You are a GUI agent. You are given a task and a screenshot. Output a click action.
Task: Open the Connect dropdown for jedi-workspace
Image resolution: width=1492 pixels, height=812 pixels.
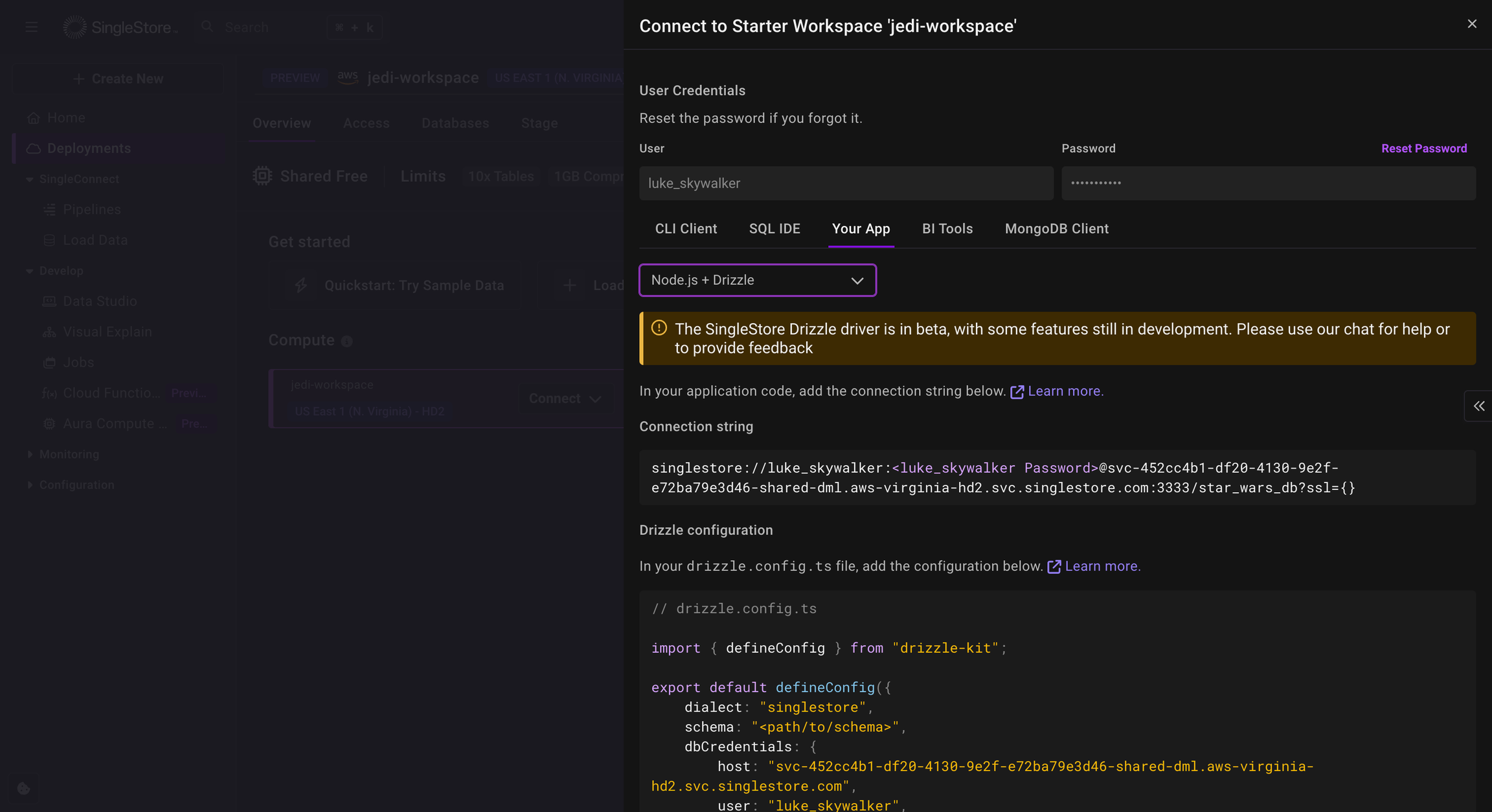click(x=565, y=398)
